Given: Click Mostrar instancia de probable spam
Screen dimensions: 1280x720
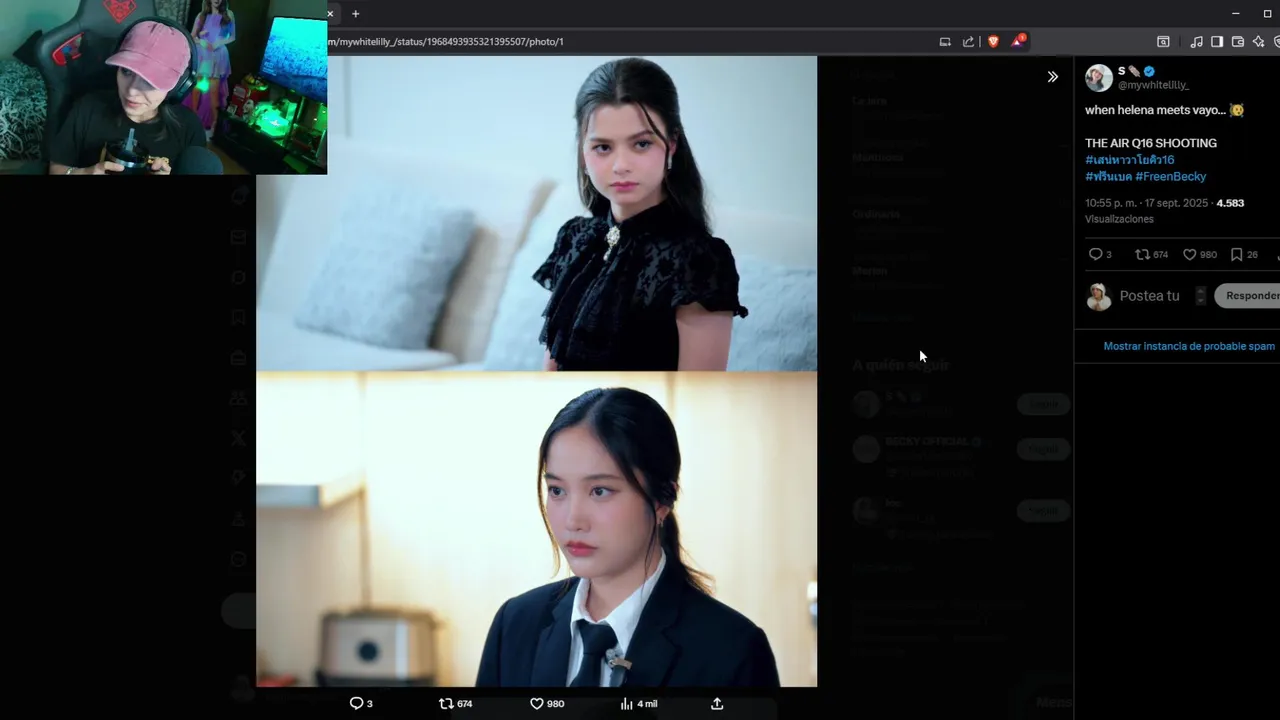Looking at the screenshot, I should (1189, 346).
